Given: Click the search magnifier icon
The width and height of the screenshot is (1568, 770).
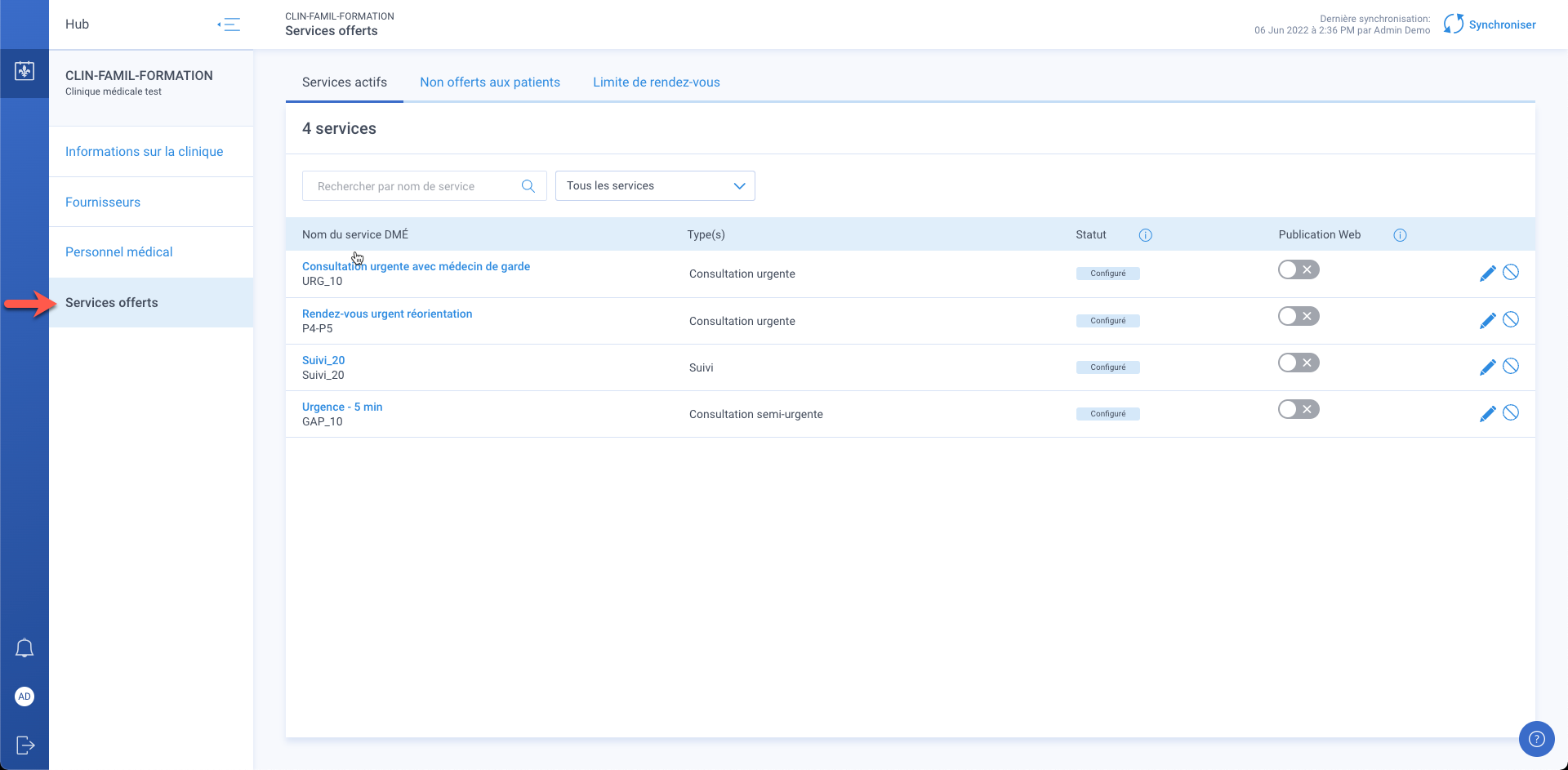Looking at the screenshot, I should (528, 186).
